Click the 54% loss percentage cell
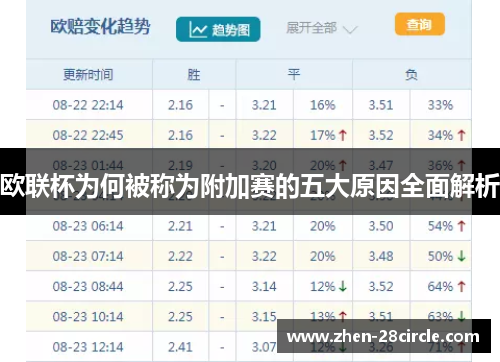 (440, 226)
